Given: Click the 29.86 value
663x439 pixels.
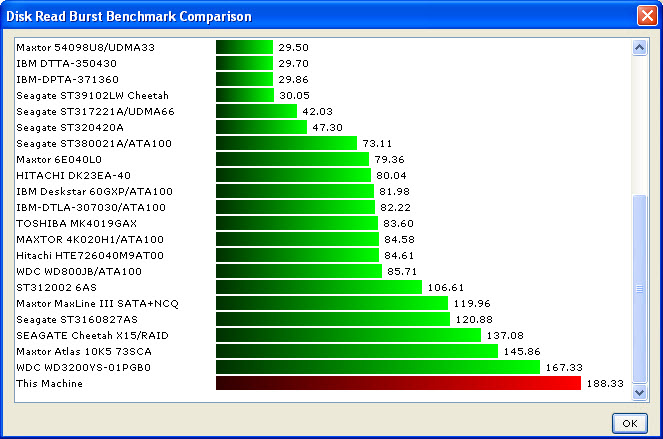Looking at the screenshot, I should pyautogui.click(x=293, y=80).
